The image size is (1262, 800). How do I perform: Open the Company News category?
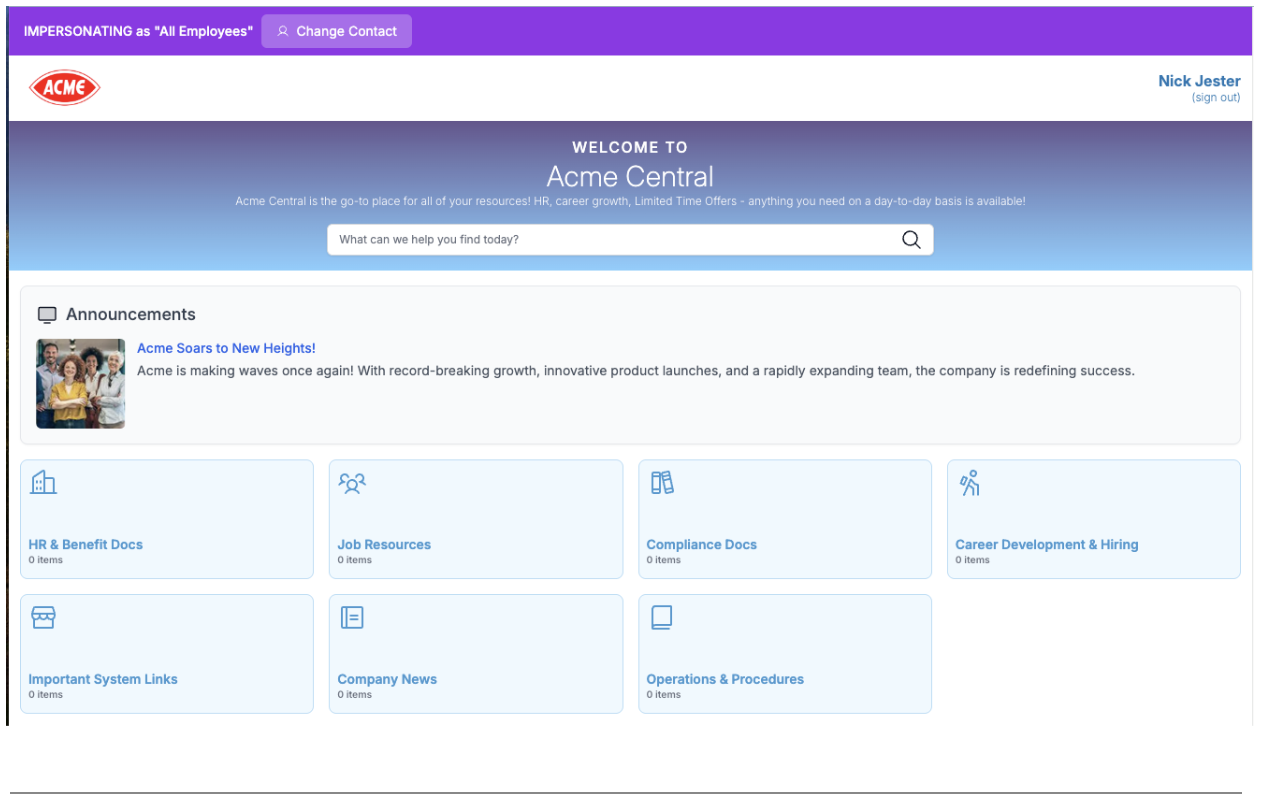click(476, 654)
